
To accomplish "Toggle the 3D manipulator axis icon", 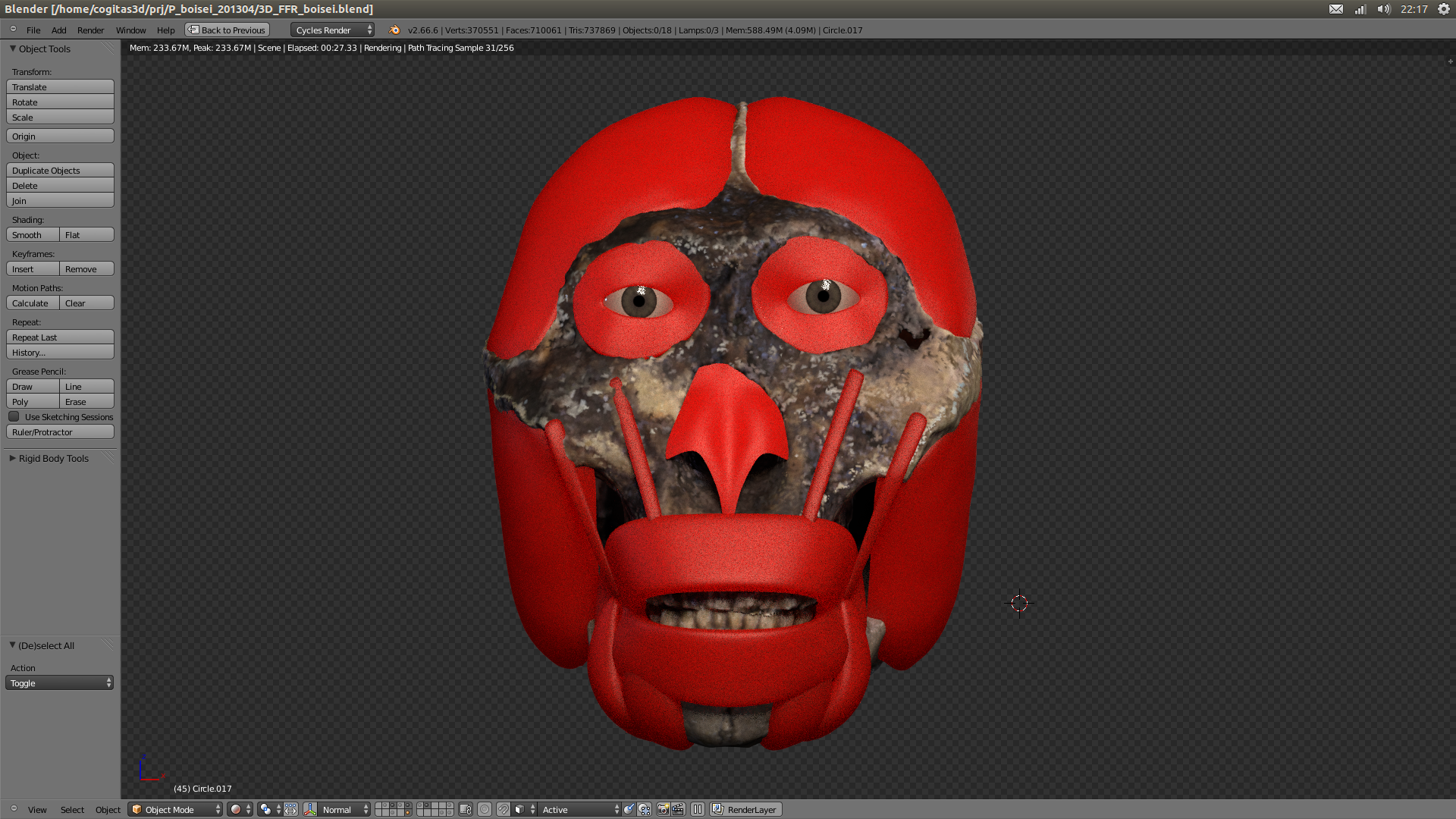I will click(310, 809).
